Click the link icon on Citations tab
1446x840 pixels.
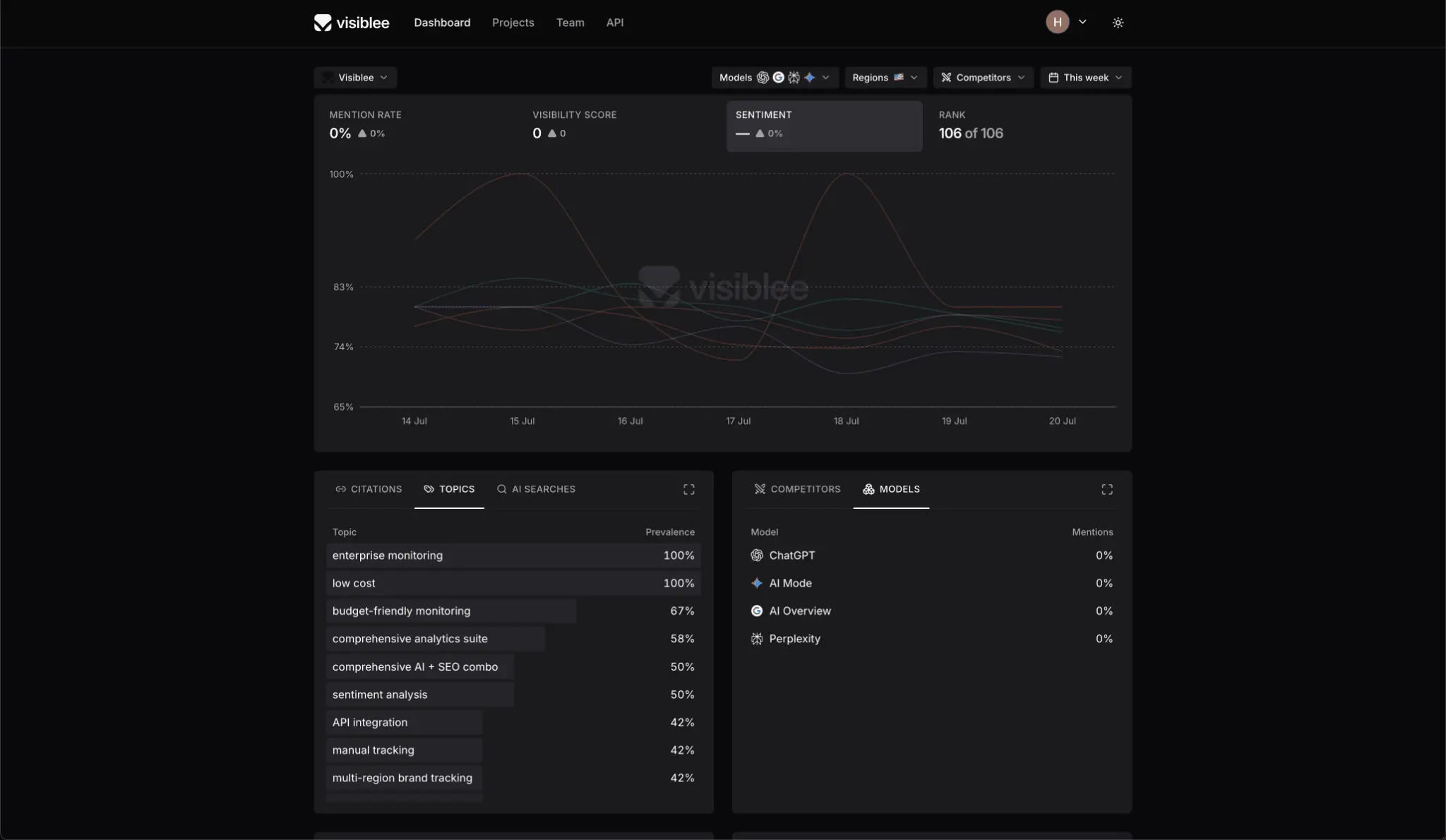[340, 489]
